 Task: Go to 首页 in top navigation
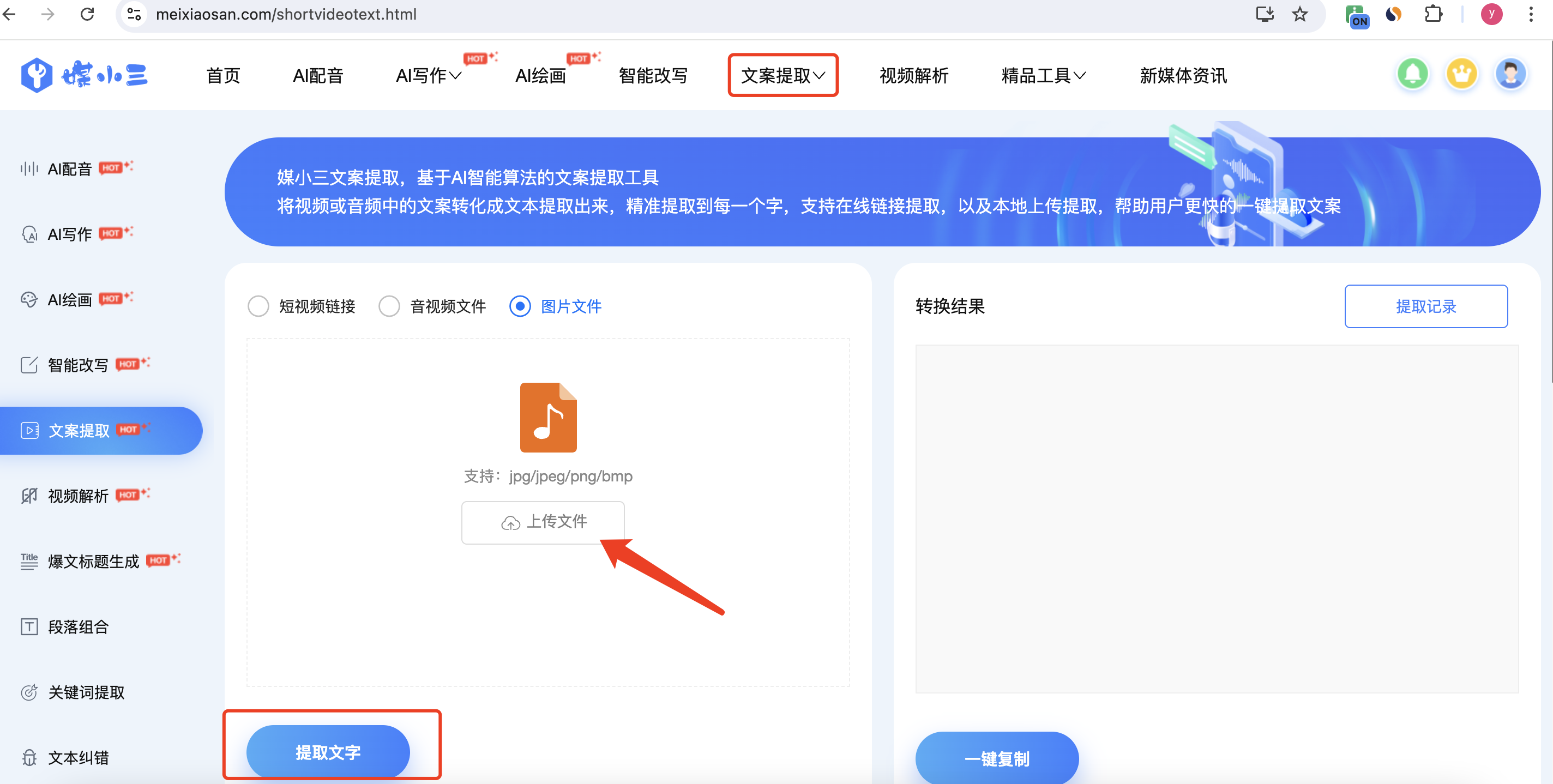click(223, 75)
